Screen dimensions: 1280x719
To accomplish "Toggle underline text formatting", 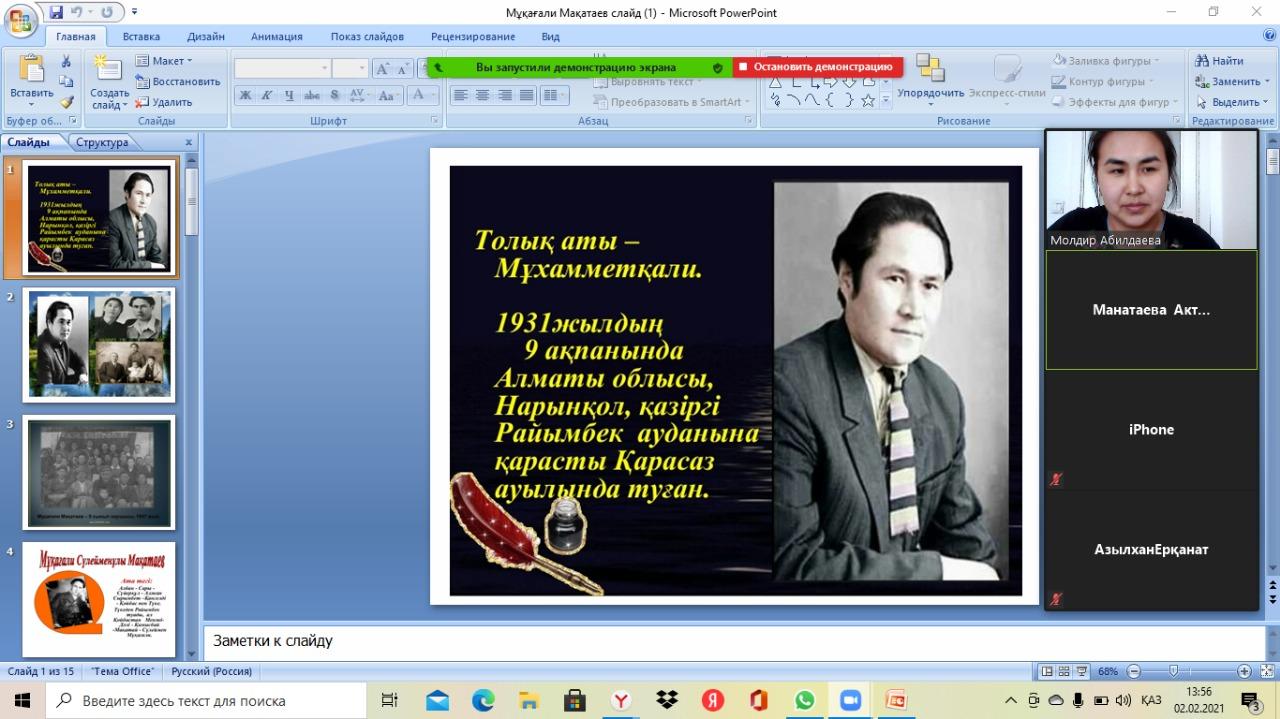I will pos(289,96).
